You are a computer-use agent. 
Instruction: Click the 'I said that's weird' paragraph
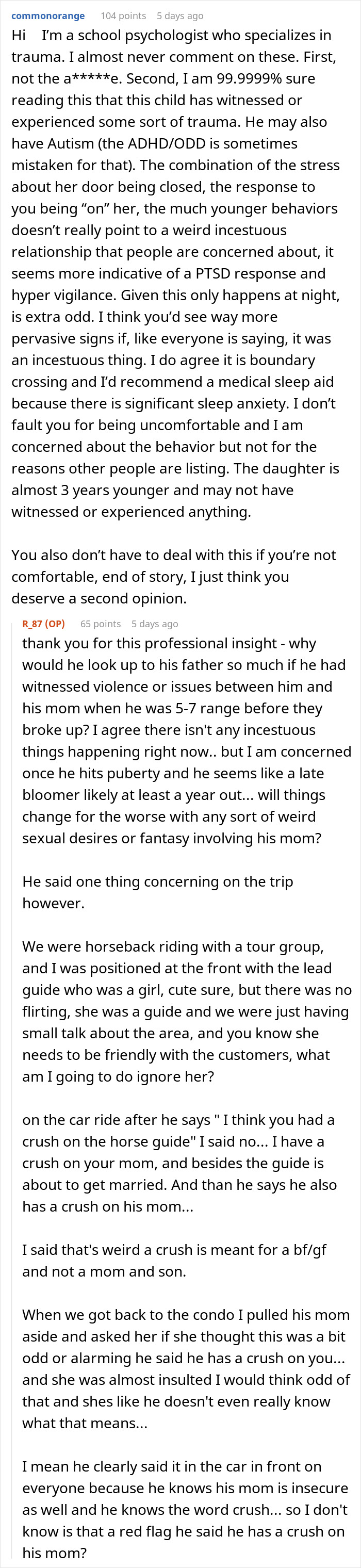coord(174,1260)
